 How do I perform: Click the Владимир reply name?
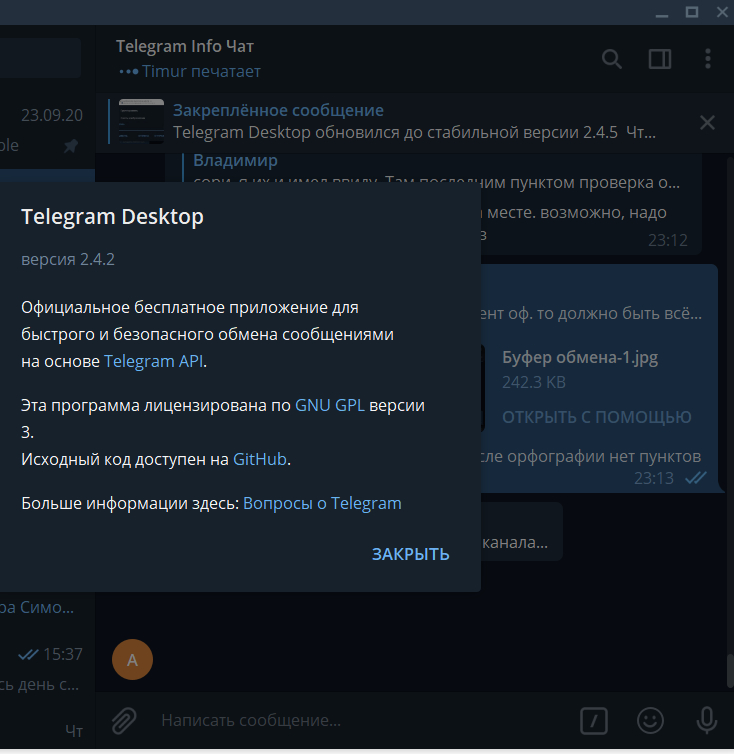point(235,160)
